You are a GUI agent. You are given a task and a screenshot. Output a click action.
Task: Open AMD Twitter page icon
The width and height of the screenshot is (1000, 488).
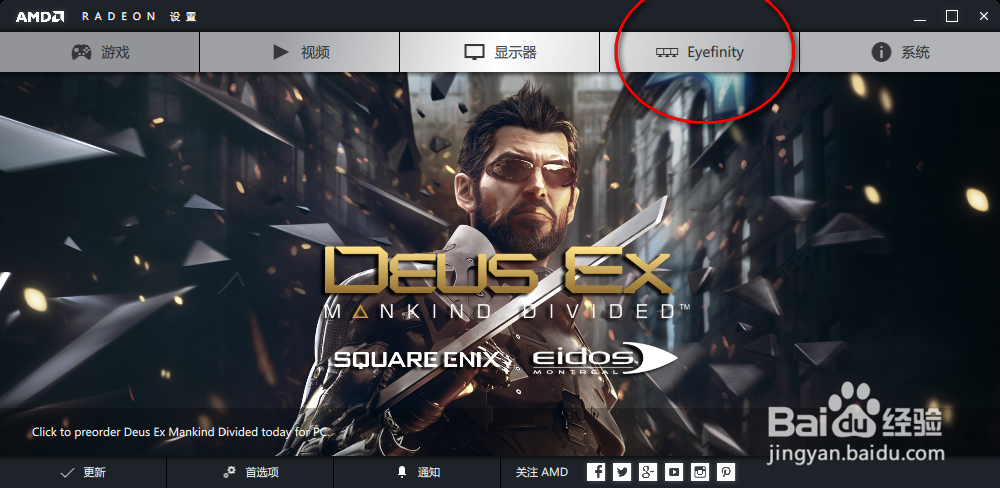pyautogui.click(x=622, y=472)
